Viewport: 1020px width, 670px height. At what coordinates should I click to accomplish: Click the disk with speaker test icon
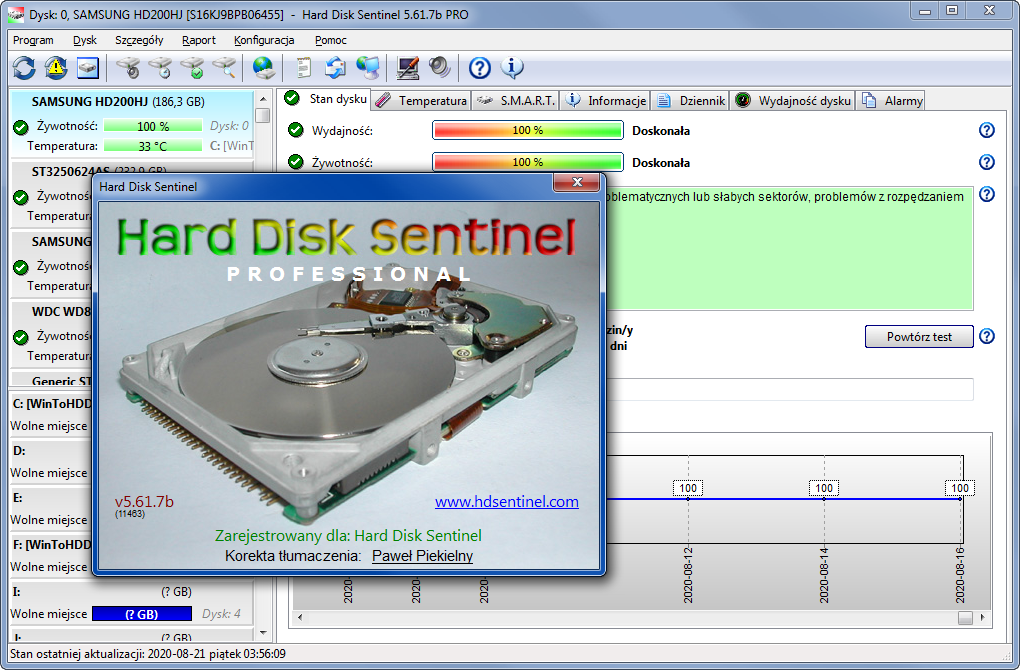pos(128,68)
